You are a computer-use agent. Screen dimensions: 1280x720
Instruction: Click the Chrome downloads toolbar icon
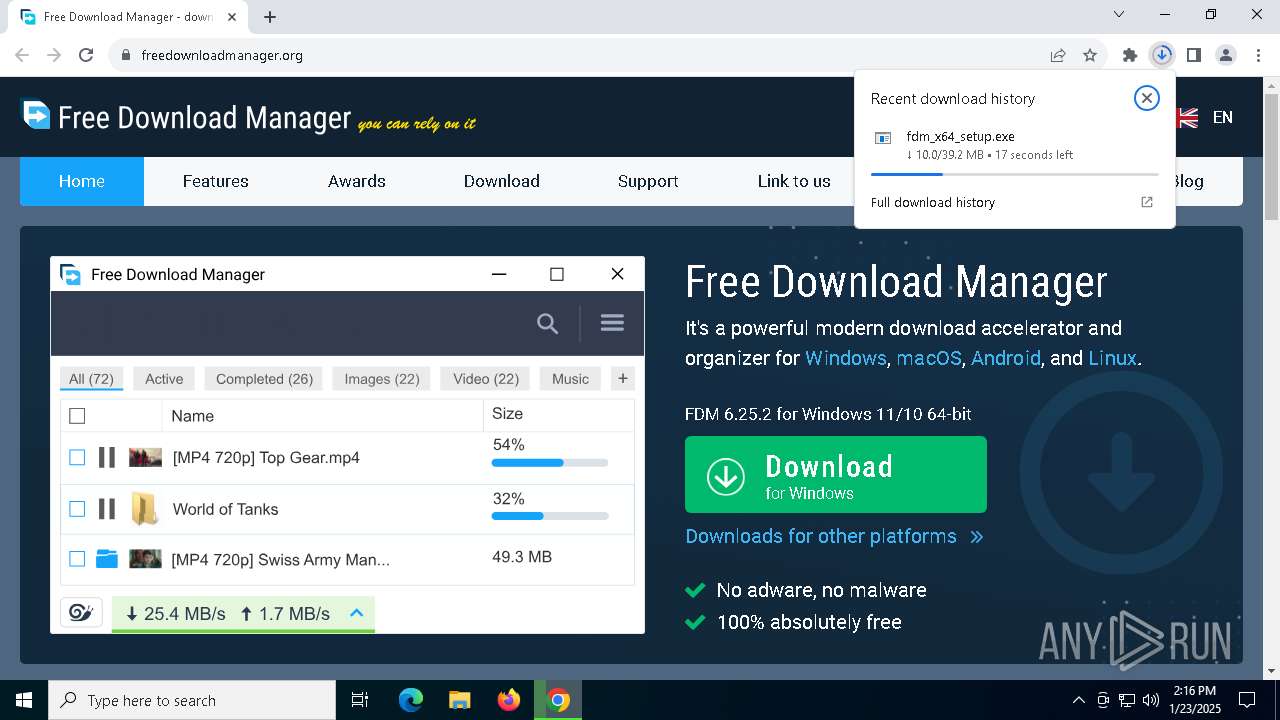pyautogui.click(x=1162, y=55)
